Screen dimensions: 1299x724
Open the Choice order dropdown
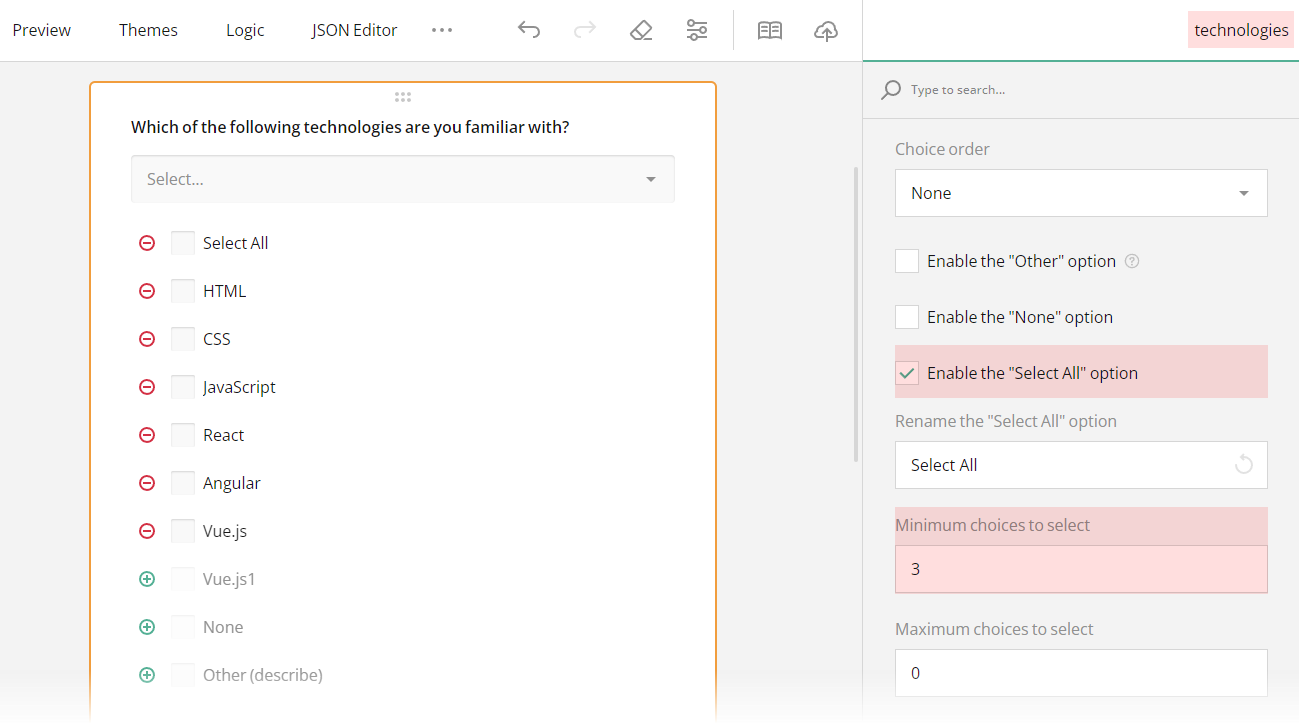pyautogui.click(x=1080, y=193)
